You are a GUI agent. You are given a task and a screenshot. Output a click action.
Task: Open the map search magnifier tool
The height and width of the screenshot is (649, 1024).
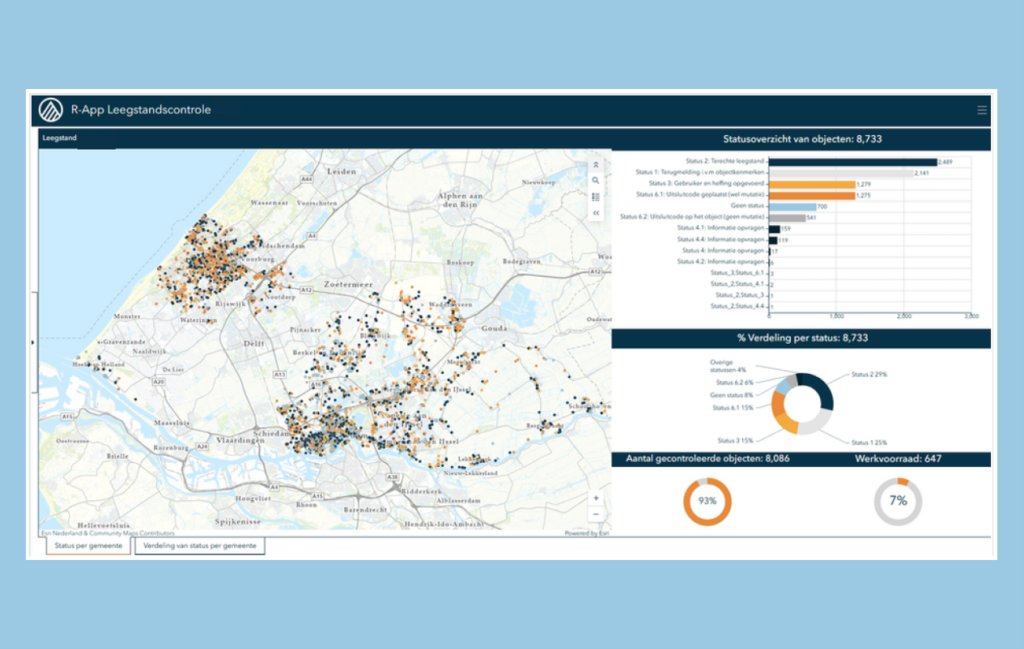[x=596, y=181]
